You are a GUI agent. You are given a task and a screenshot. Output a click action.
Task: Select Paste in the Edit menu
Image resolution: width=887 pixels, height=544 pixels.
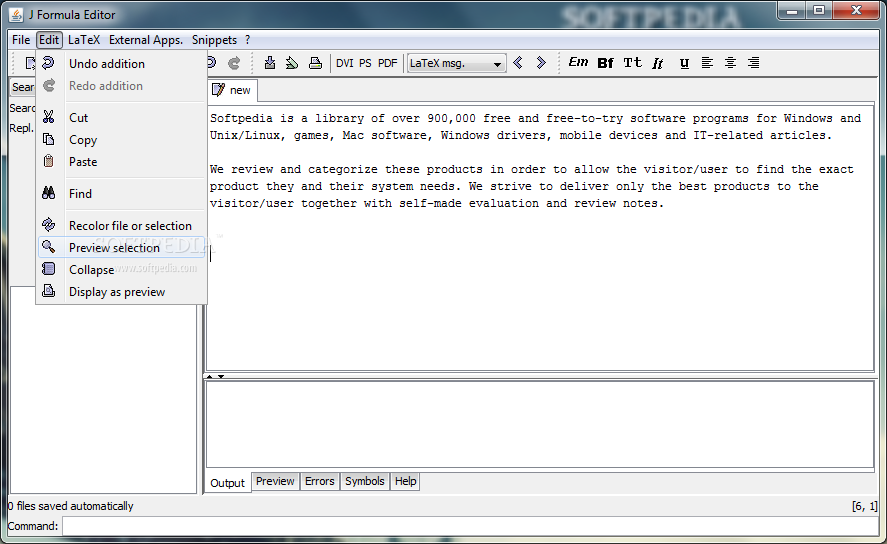122,162
